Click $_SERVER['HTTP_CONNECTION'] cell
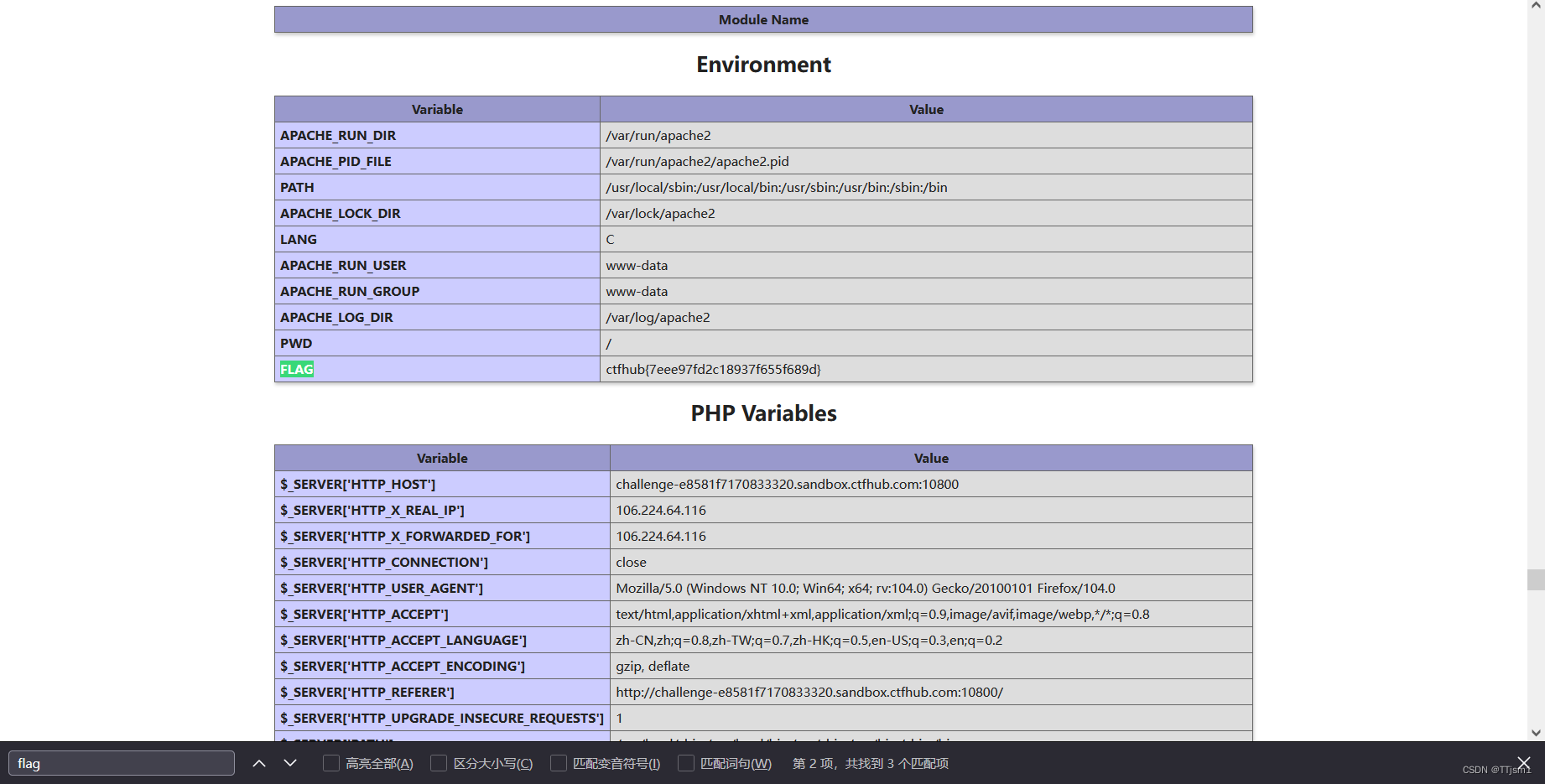 point(442,562)
